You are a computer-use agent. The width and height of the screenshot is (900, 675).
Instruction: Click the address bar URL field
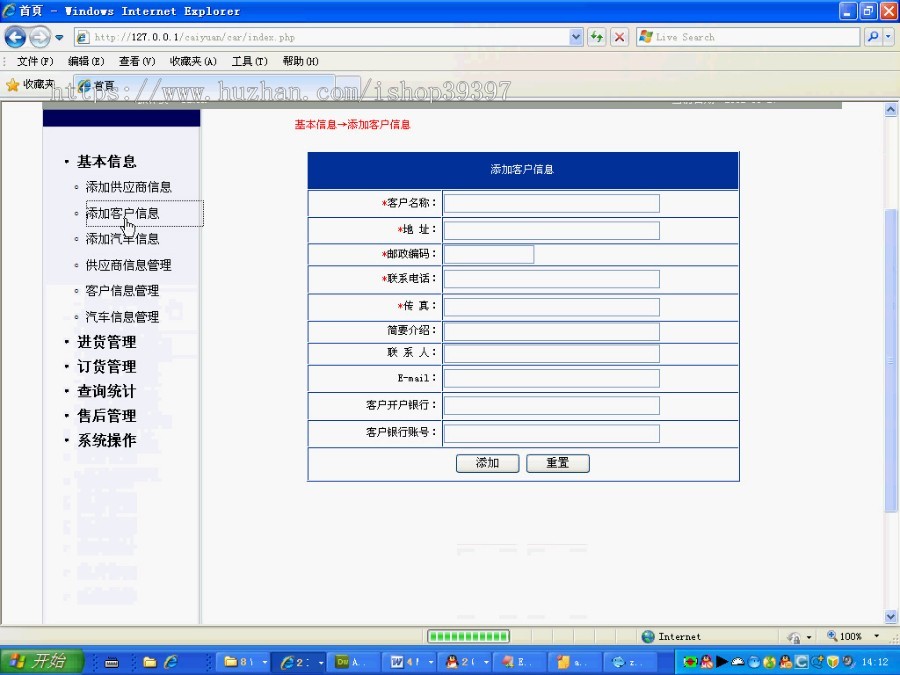click(x=328, y=37)
